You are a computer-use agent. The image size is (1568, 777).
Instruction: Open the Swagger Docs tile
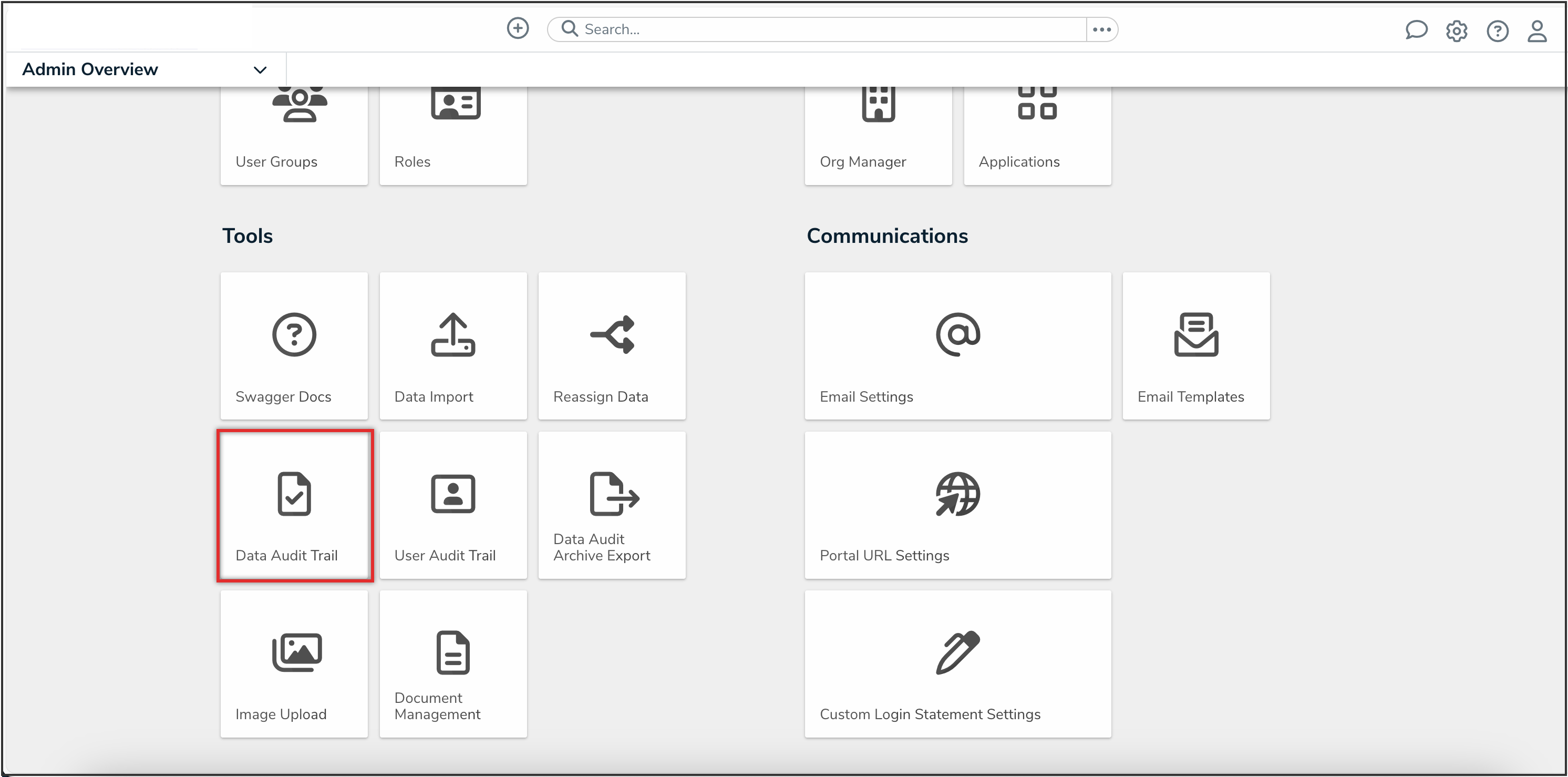tap(294, 346)
